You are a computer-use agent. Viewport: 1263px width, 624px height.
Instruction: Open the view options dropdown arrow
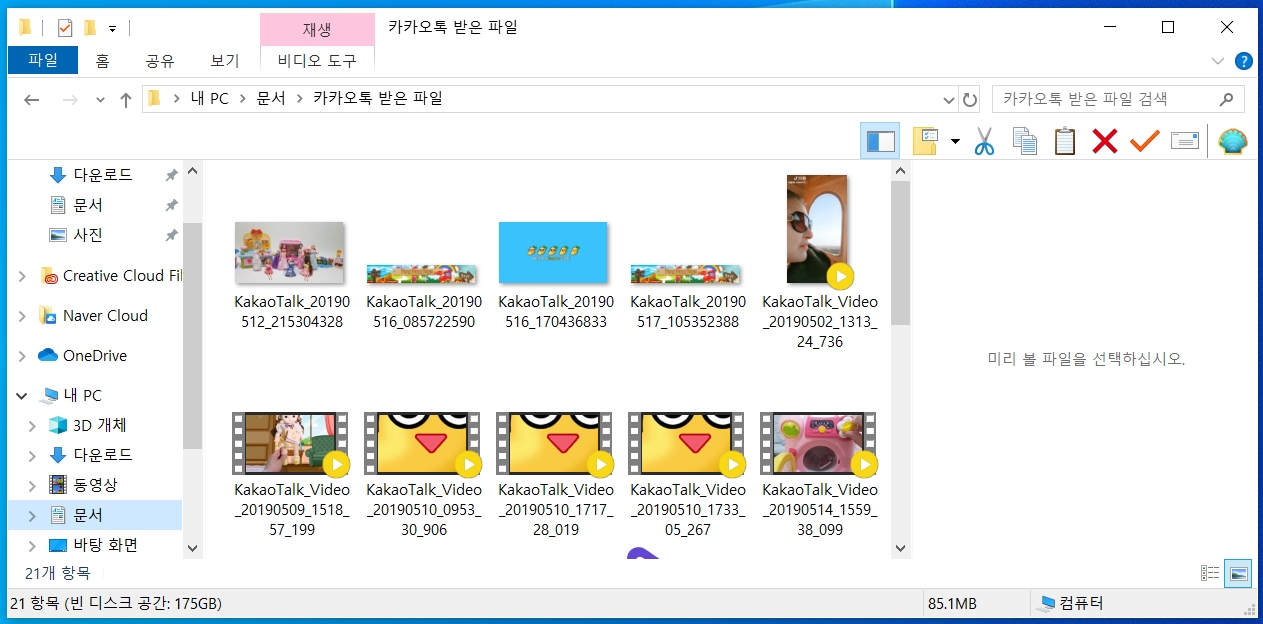[955, 142]
